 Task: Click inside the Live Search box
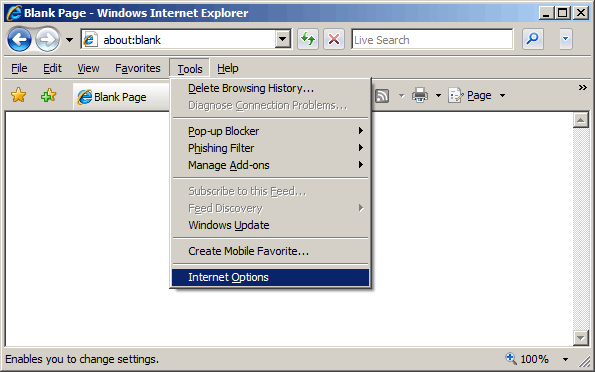pos(432,39)
